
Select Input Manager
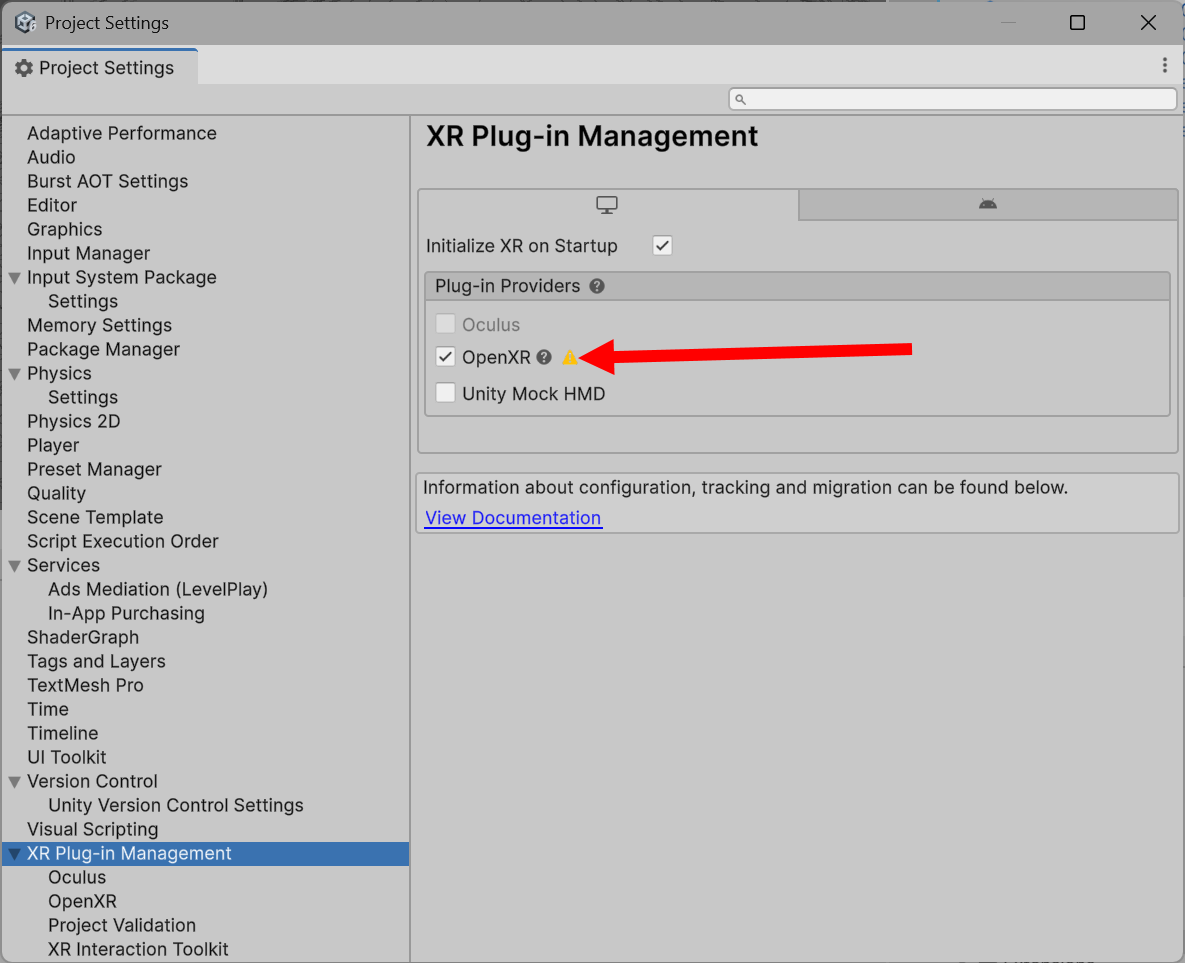coord(88,253)
